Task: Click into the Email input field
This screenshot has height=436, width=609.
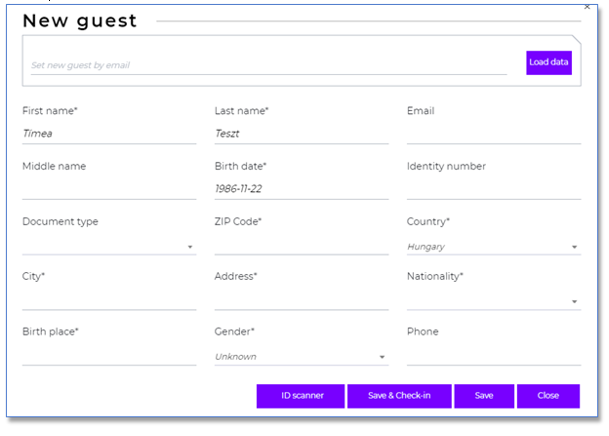Action: click(493, 132)
